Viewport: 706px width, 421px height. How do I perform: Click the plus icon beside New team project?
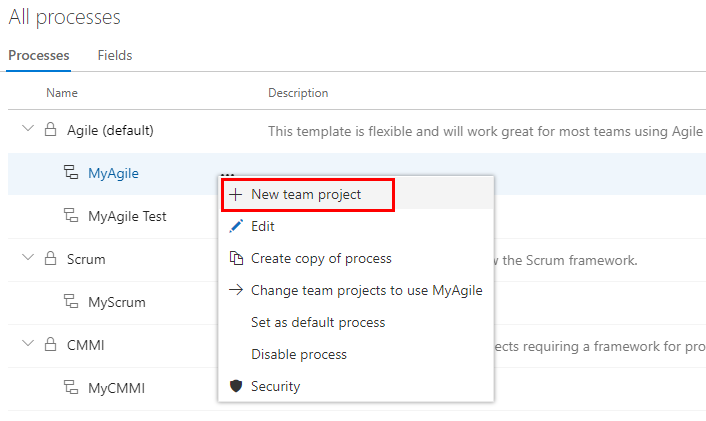point(236,195)
